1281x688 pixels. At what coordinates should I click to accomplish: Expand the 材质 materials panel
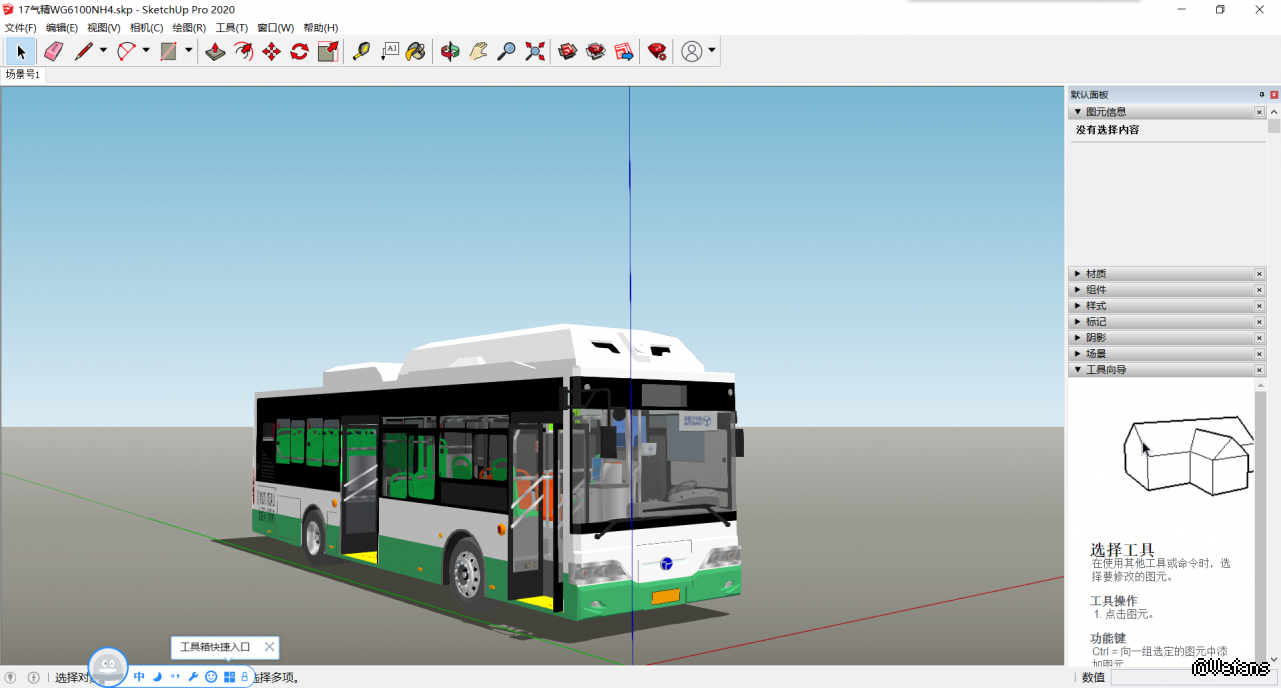pyautogui.click(x=1096, y=274)
